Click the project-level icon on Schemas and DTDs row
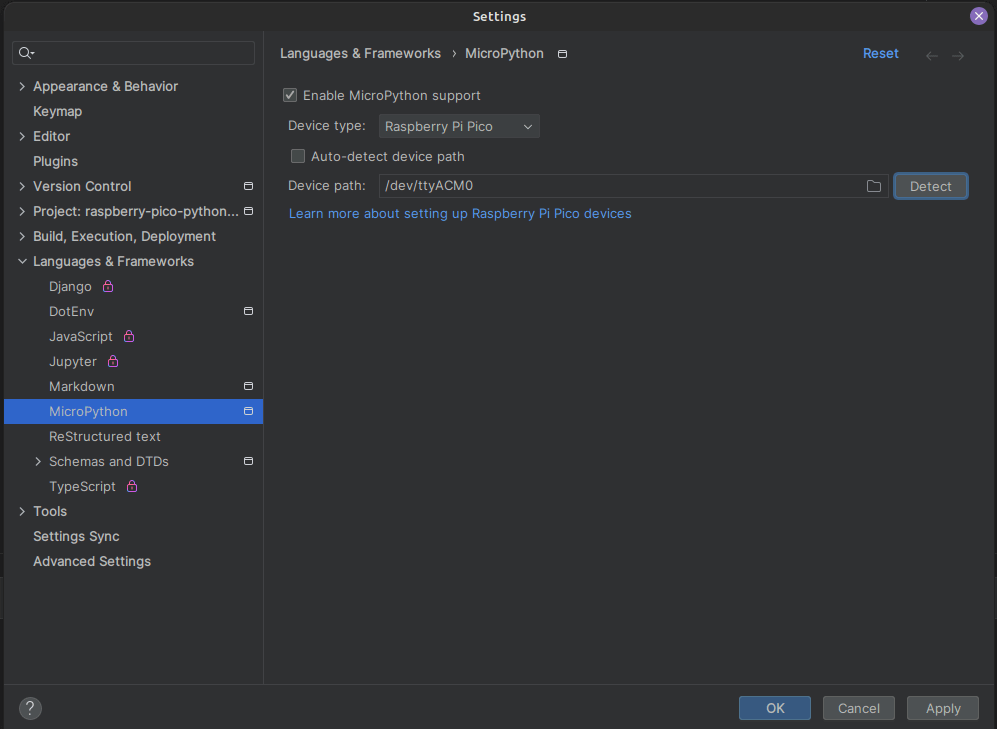Viewport: 997px width, 729px height. coord(249,461)
